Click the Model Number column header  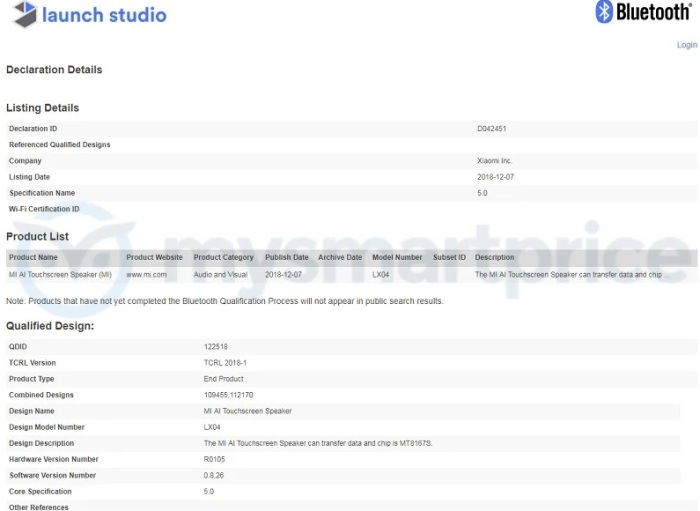tap(397, 257)
